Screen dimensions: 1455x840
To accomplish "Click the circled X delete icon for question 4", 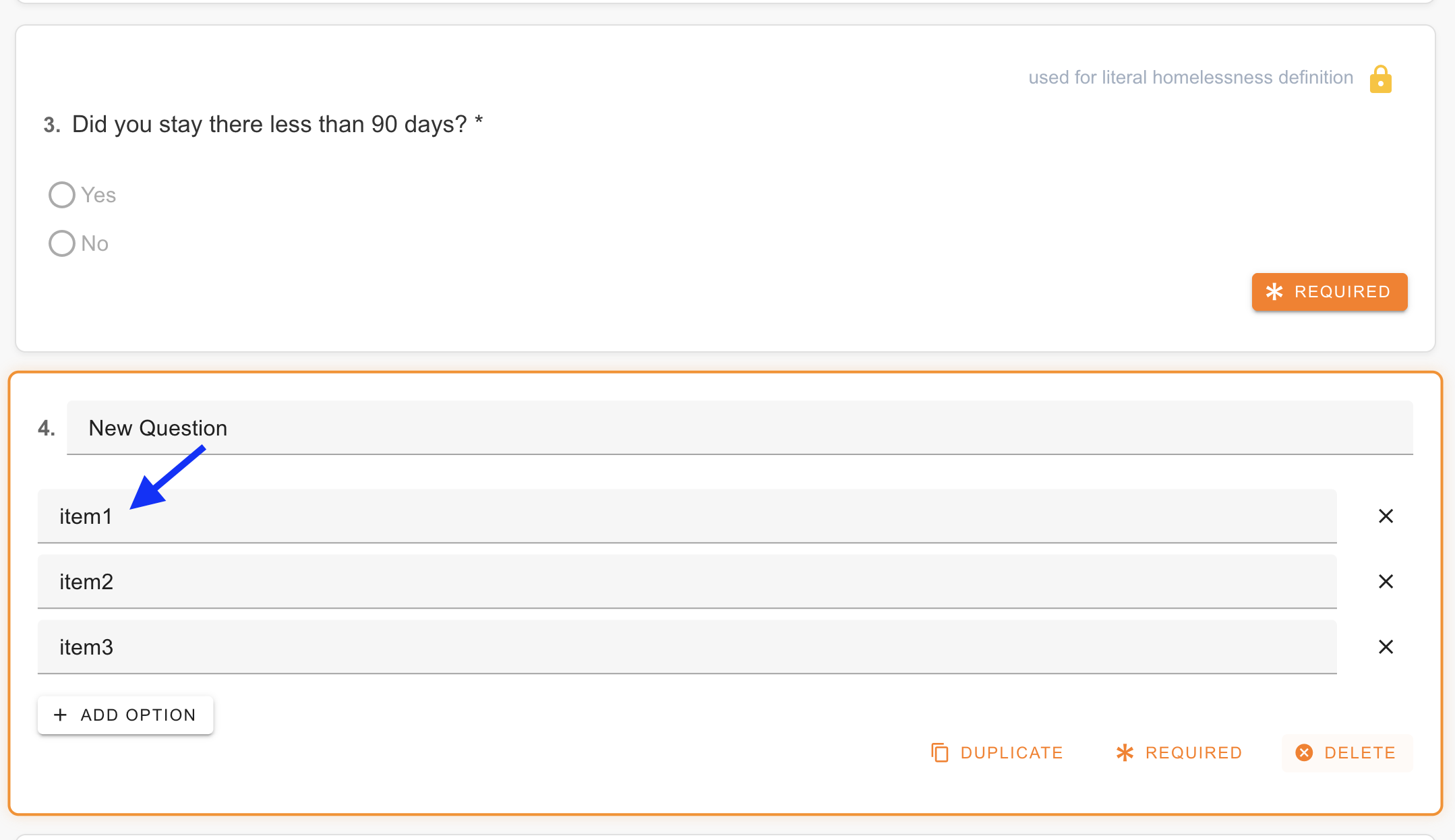I will (x=1304, y=752).
